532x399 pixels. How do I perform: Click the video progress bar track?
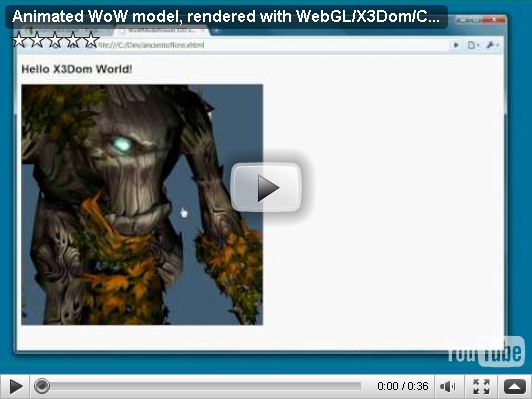point(198,386)
